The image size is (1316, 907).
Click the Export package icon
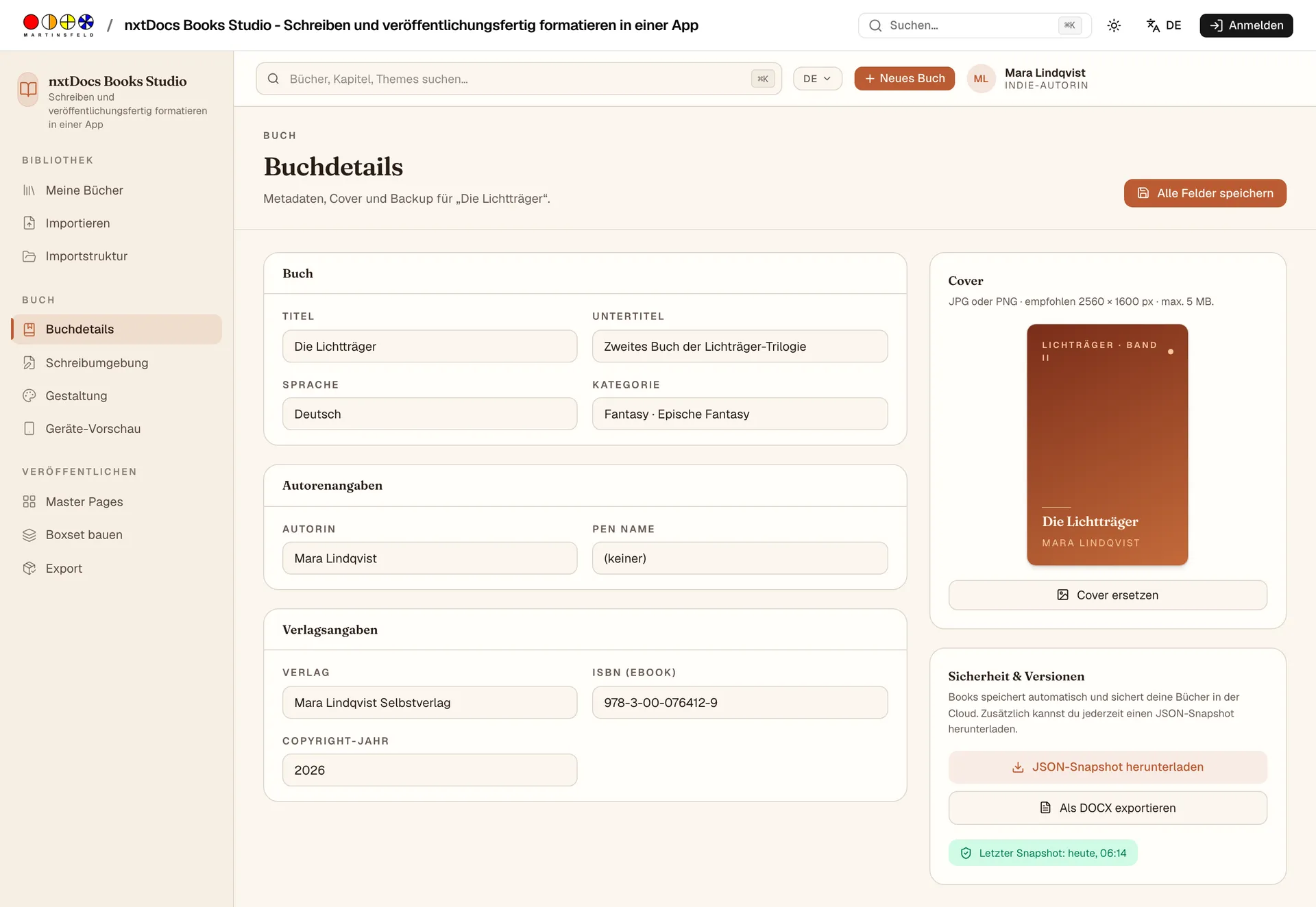tap(29, 569)
